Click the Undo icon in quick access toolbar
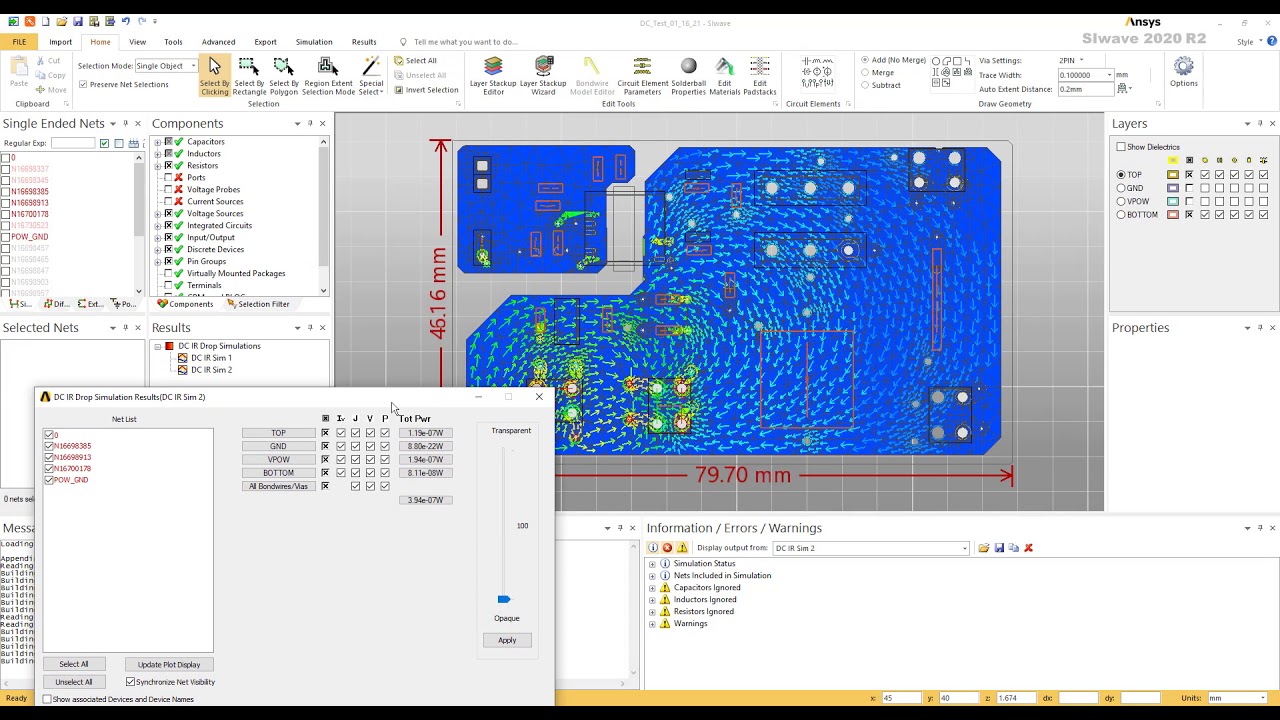 pos(126,21)
